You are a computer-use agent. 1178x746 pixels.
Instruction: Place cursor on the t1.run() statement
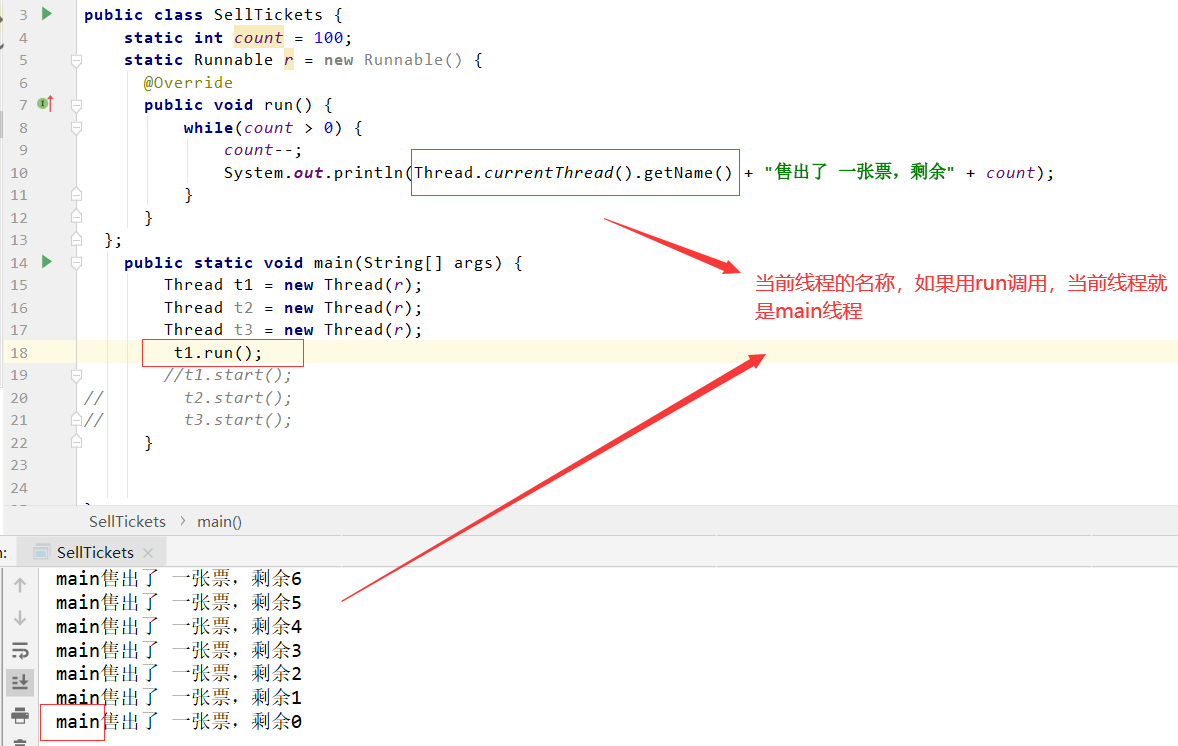pyautogui.click(x=215, y=352)
